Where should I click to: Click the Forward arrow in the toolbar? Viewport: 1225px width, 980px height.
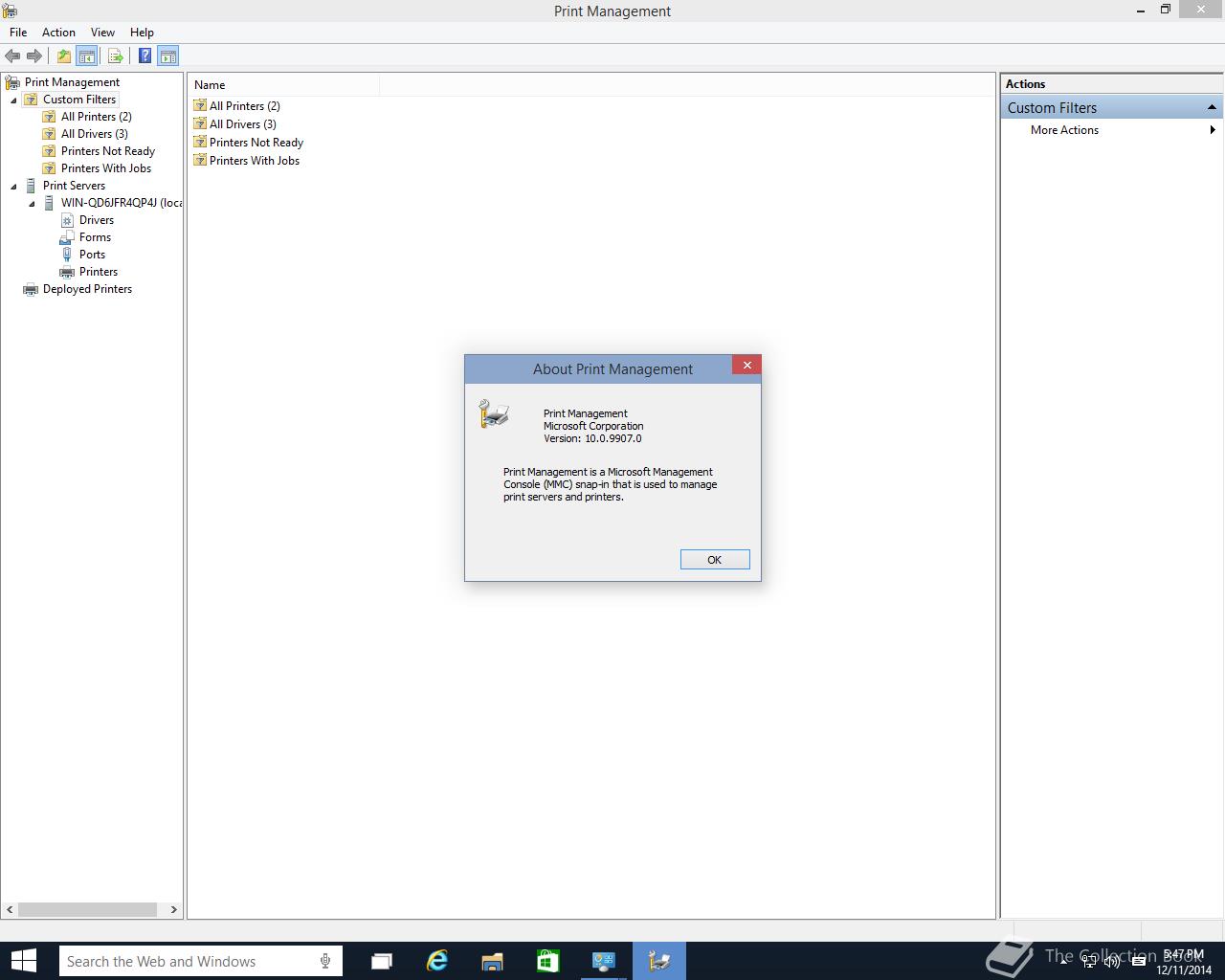tap(34, 56)
